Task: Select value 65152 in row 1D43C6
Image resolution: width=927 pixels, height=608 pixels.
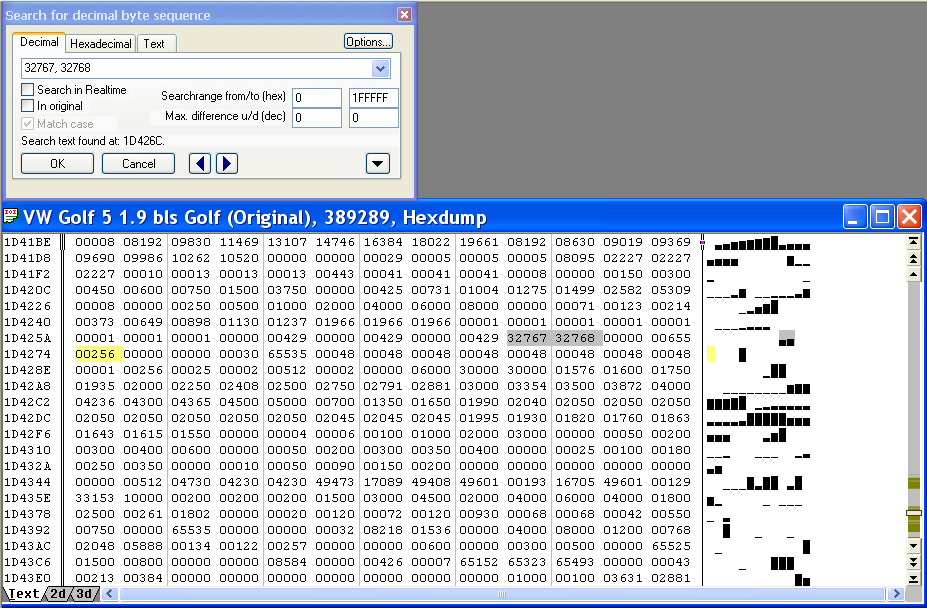Action: 479,562
